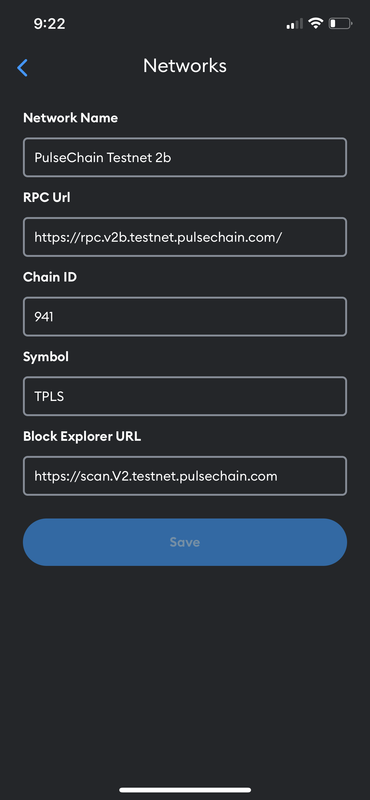Image resolution: width=370 pixels, height=800 pixels.
Task: Tap the Block Explorer URL label
Action: 82,436
